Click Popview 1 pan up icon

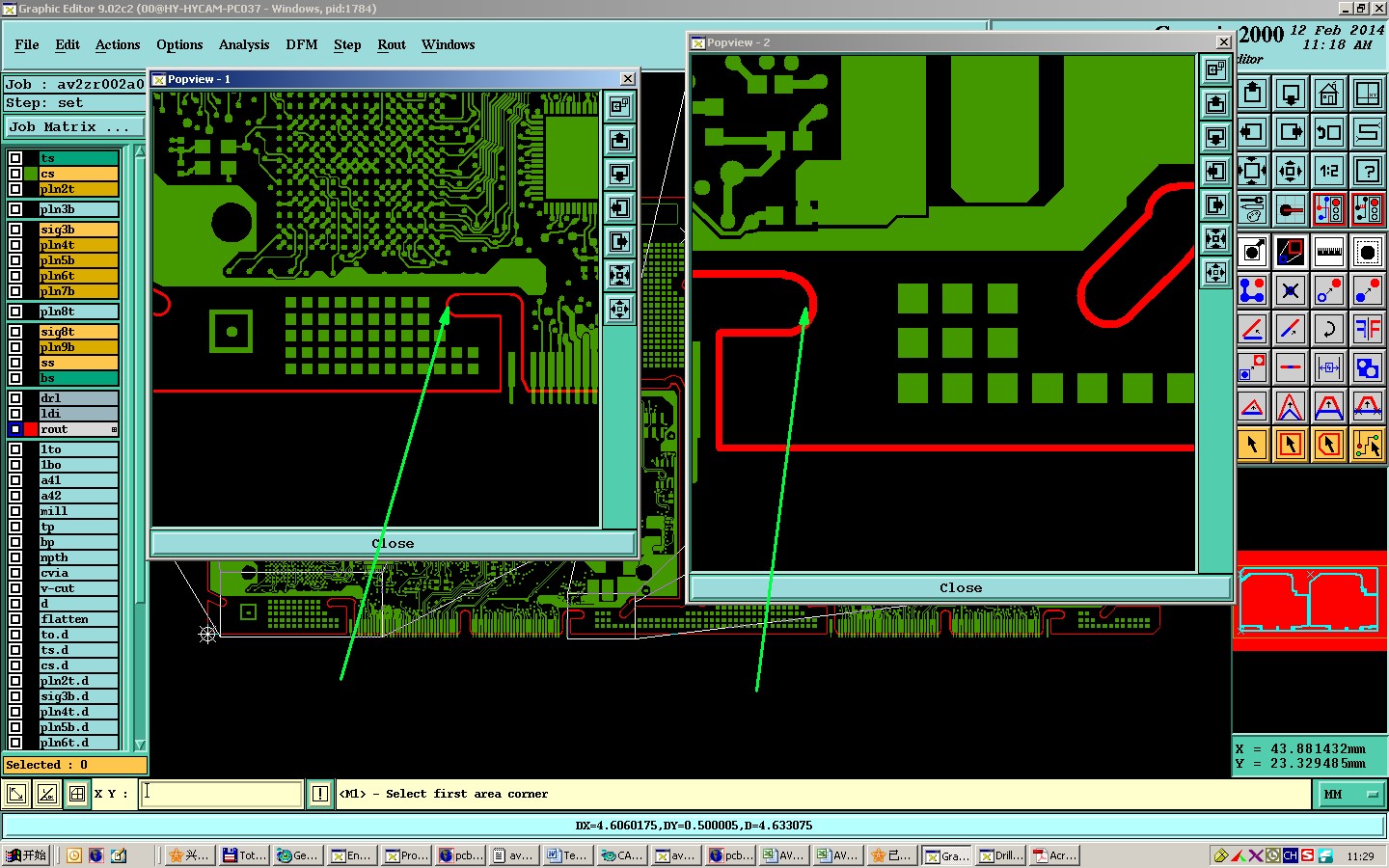[619, 140]
